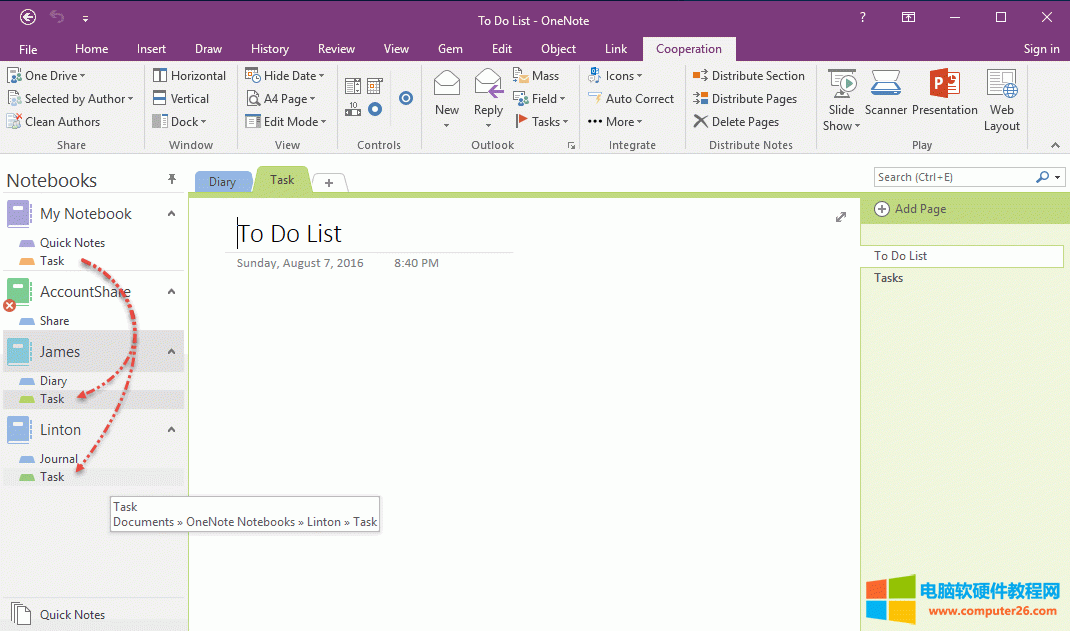1070x631 pixels.
Task: Select the radio button control icon
Action: click(375, 109)
